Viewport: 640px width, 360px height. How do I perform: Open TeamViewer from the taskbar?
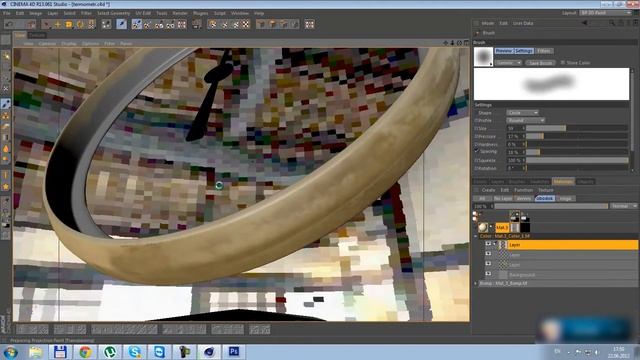[x=160, y=352]
